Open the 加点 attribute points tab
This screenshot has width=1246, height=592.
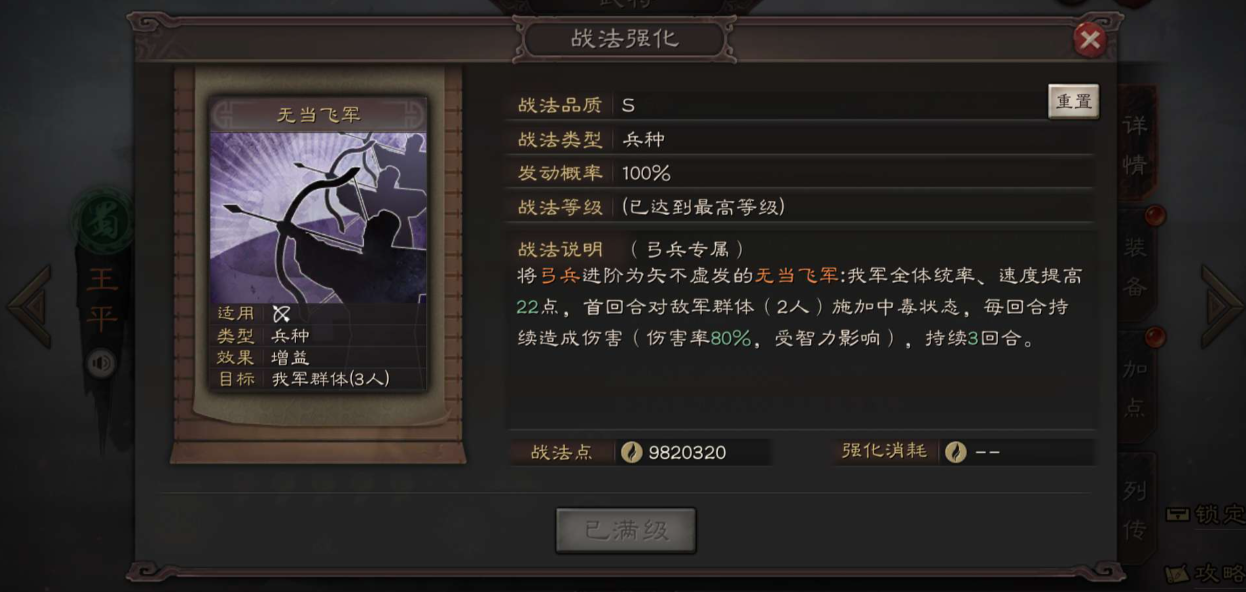[1136, 388]
